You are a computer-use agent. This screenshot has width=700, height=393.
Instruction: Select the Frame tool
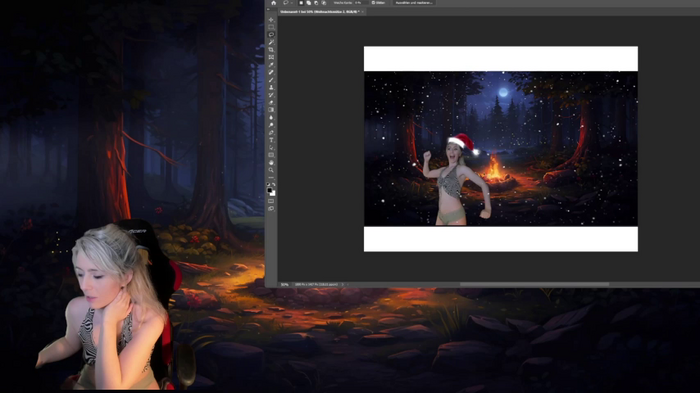[x=271, y=57]
